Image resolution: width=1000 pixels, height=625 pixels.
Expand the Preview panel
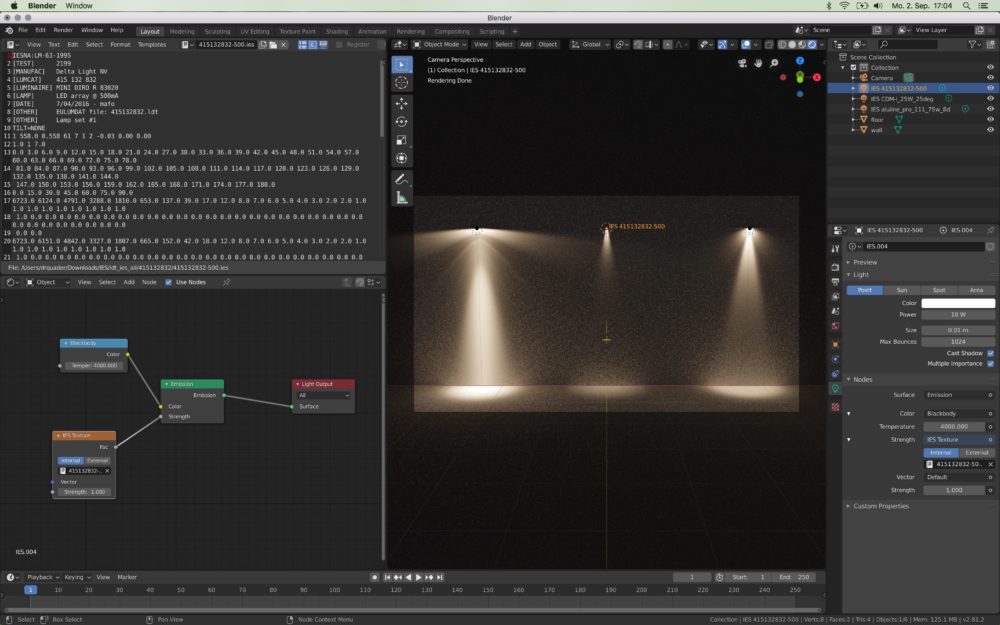(x=865, y=262)
